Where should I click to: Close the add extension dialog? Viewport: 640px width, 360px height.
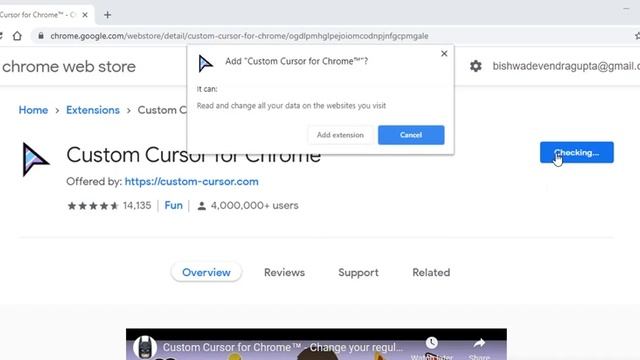click(444, 53)
